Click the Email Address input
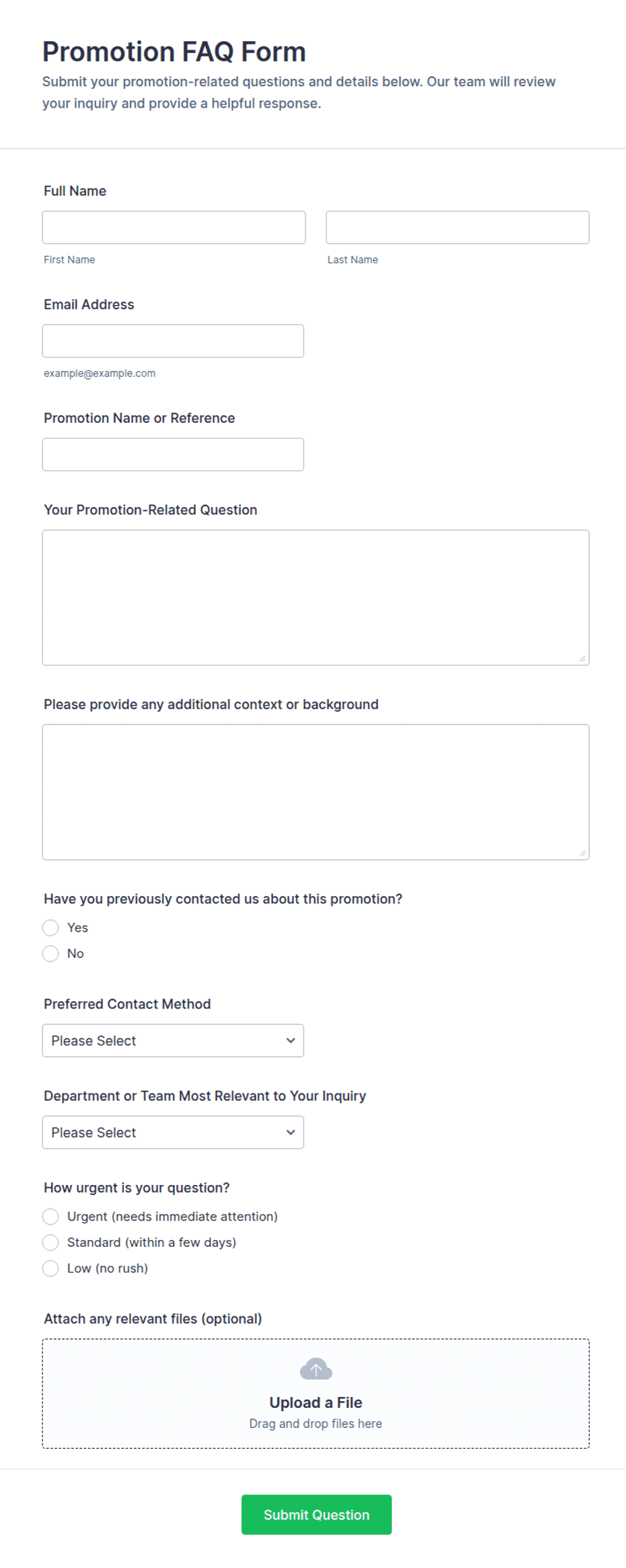 tap(173, 341)
